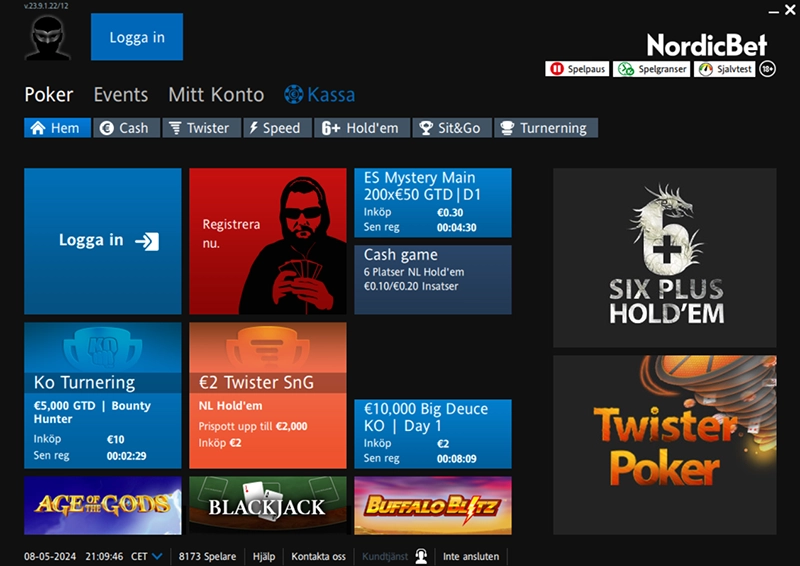Open the Spelpaus responsible gaming button
This screenshot has height=566, width=800.
[x=577, y=69]
